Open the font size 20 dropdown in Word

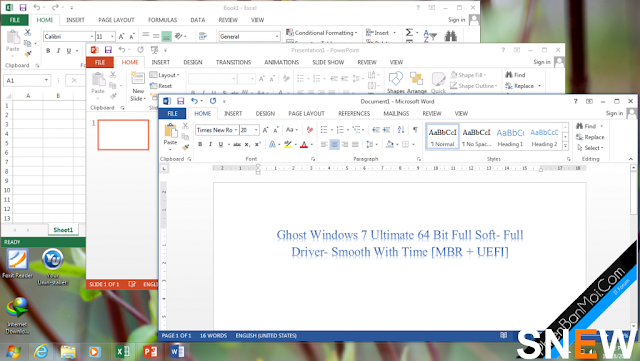tap(256, 130)
